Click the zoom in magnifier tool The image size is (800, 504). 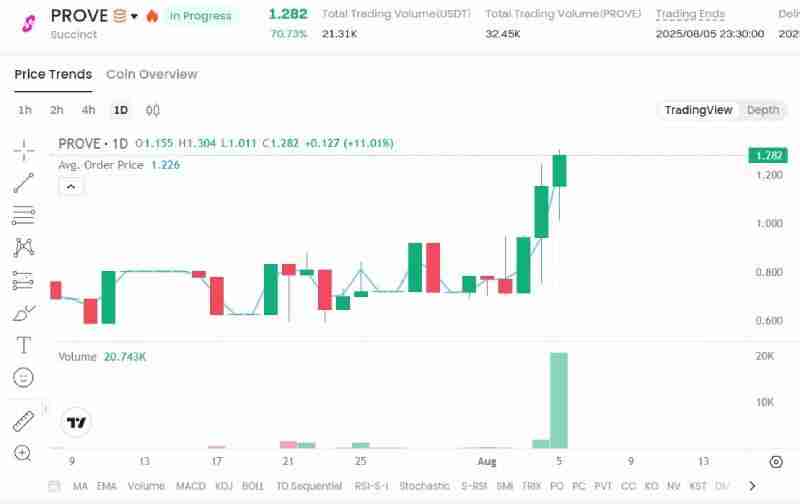(23, 453)
